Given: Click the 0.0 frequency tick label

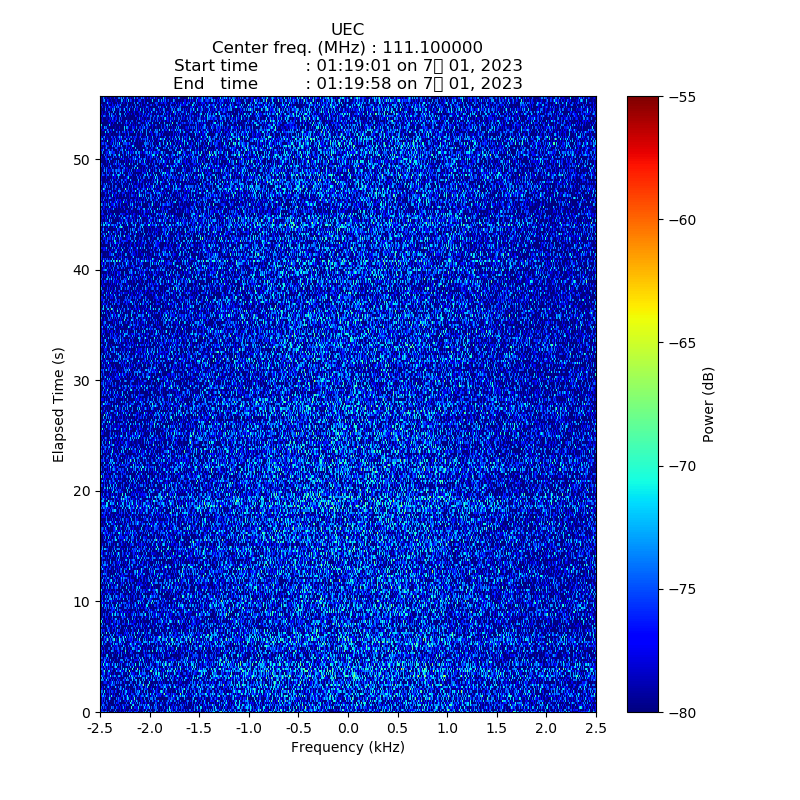Looking at the screenshot, I should (x=348, y=728).
